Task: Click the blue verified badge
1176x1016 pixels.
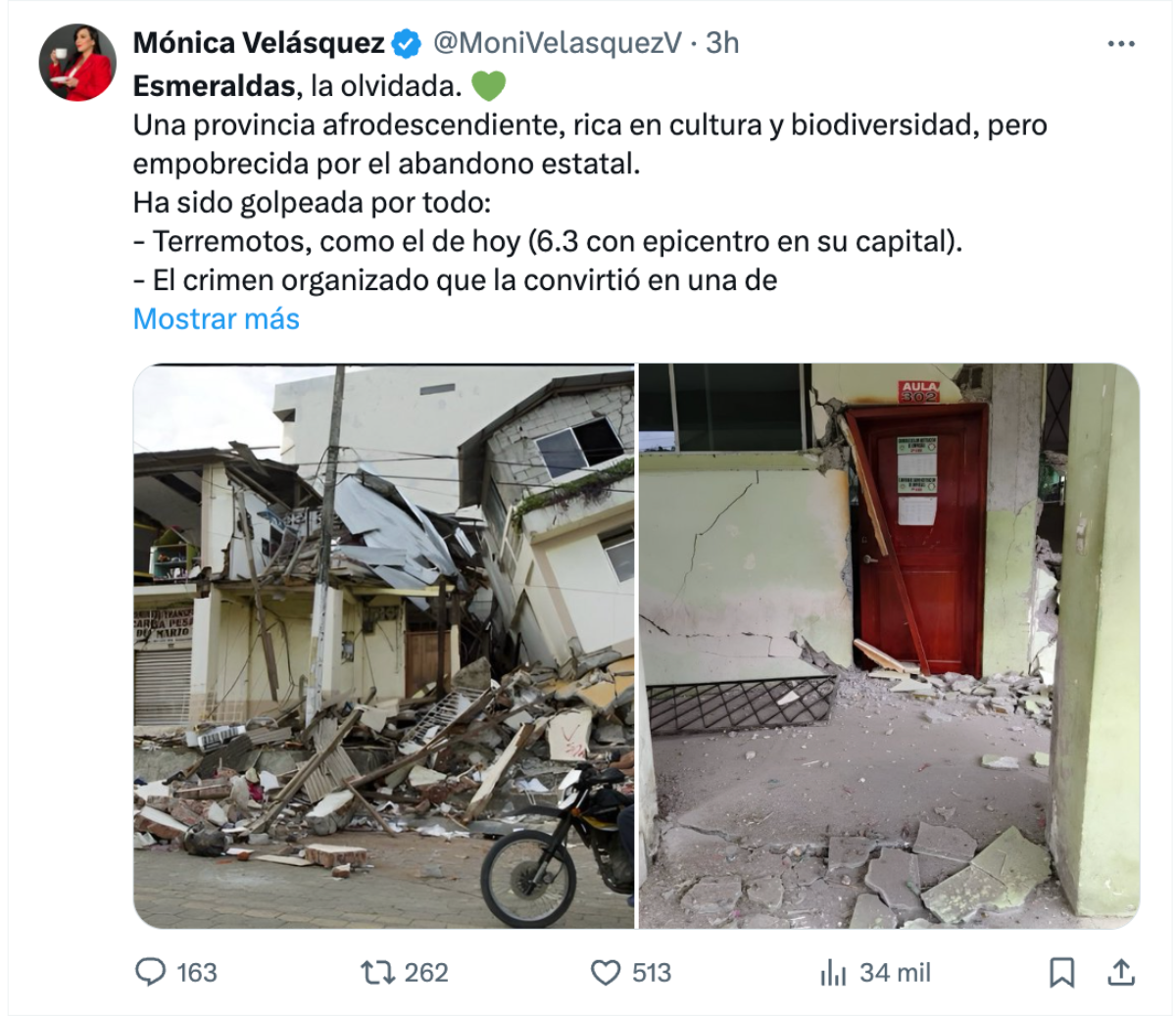Action: coord(407,44)
